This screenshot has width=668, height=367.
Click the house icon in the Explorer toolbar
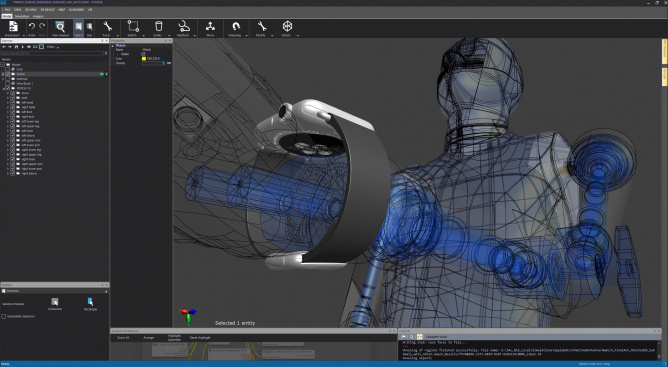pyautogui.click(x=16, y=47)
